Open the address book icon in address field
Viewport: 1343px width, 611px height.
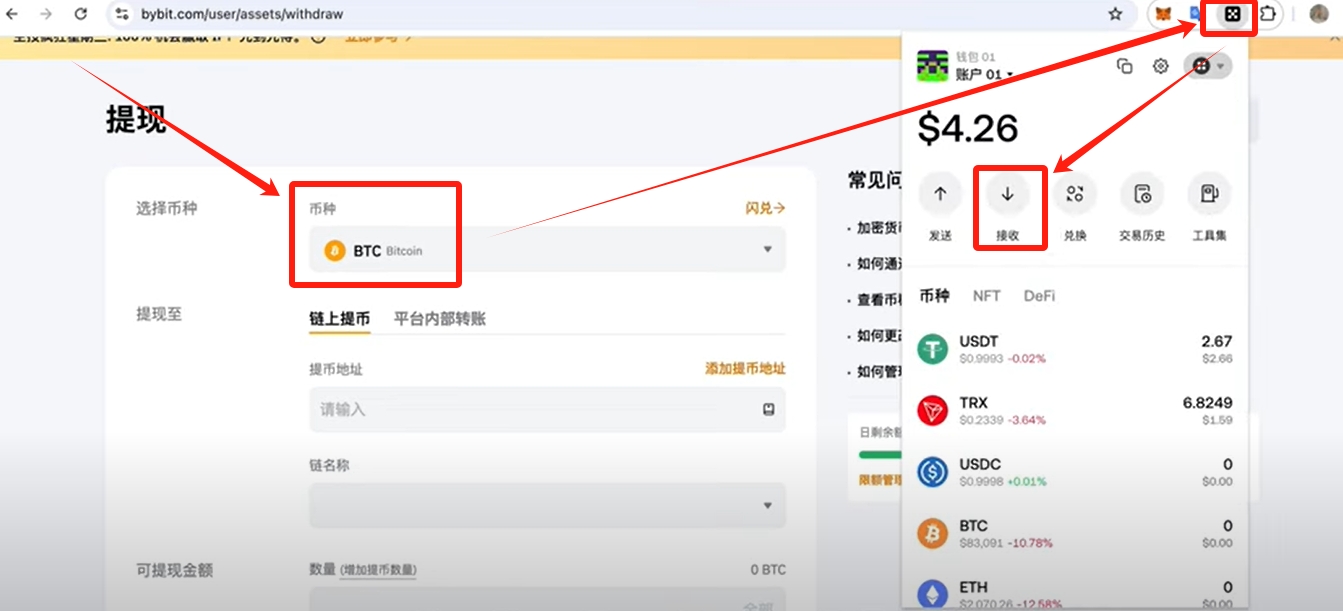pos(768,409)
